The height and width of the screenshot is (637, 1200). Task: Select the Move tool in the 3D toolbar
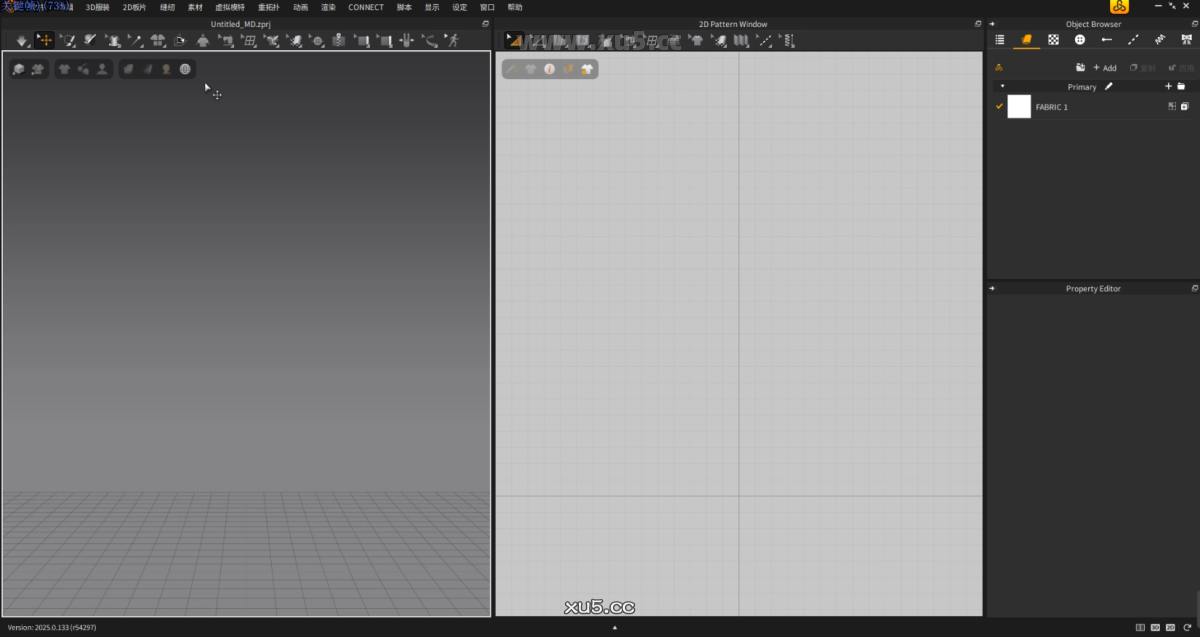tap(44, 40)
